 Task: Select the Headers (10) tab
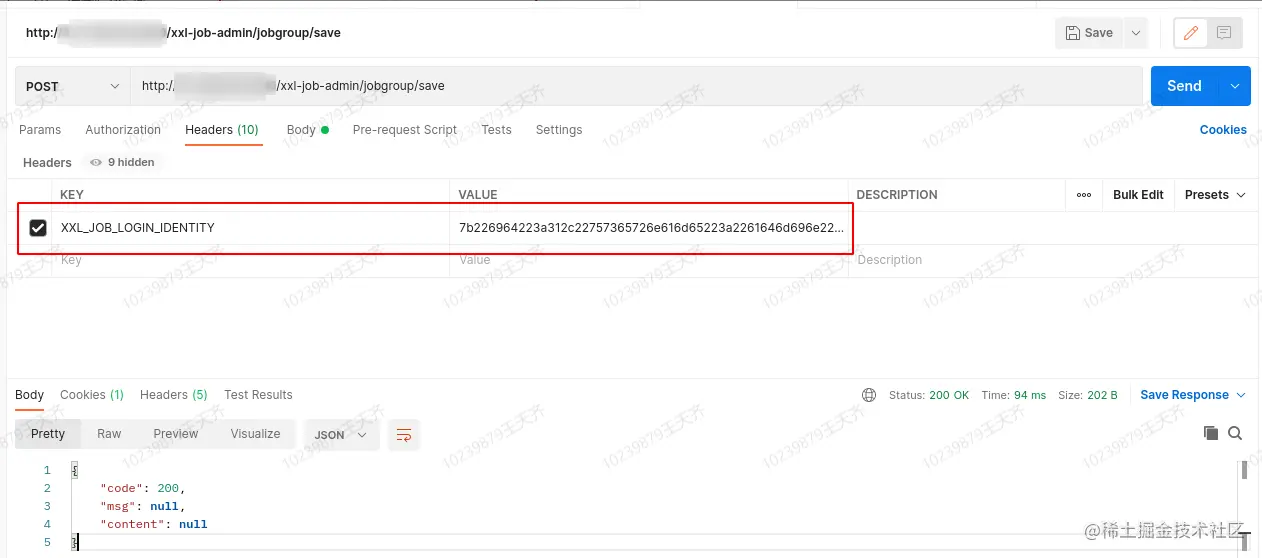(222, 130)
